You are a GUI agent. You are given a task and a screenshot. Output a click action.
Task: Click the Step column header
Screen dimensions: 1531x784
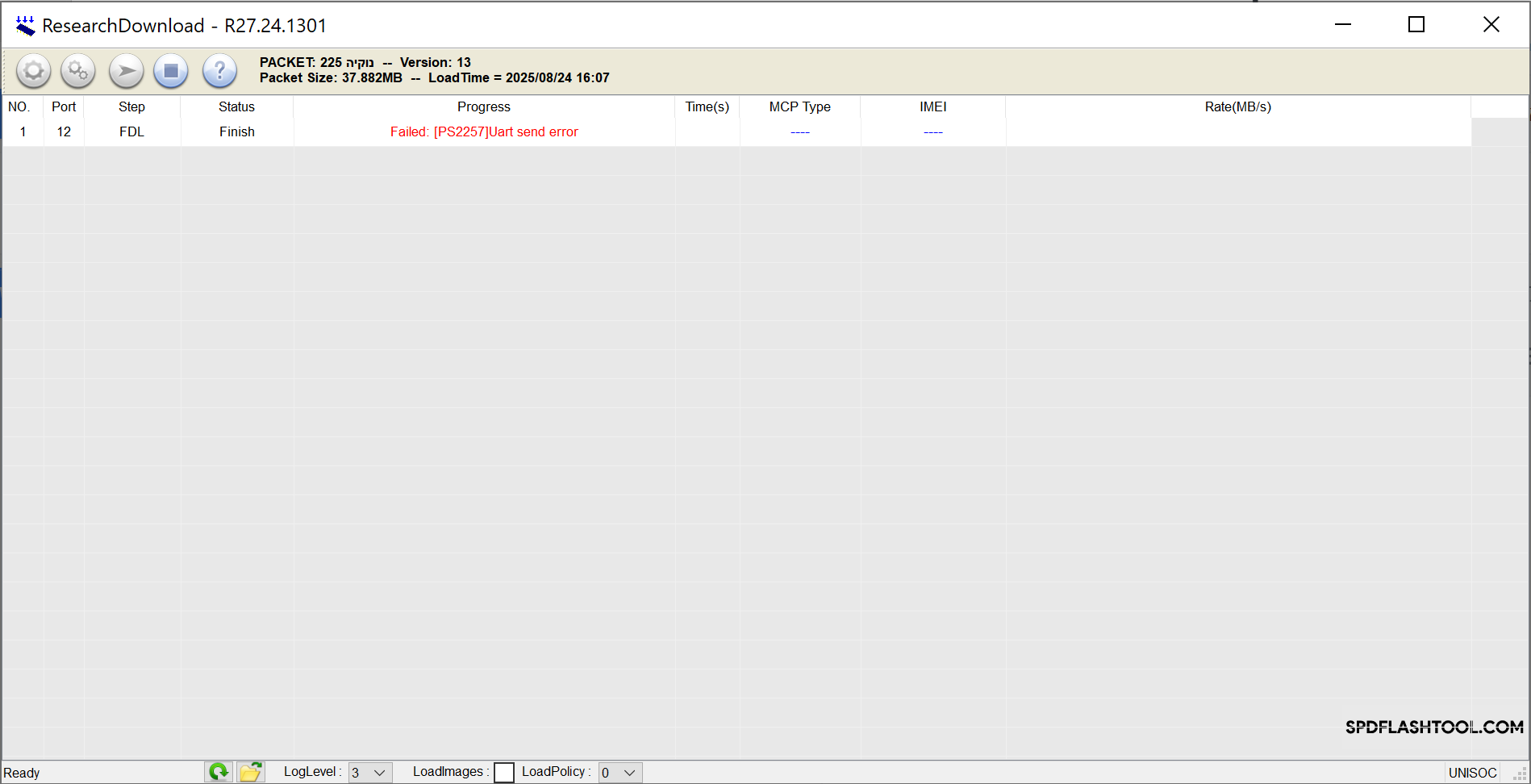(132, 106)
